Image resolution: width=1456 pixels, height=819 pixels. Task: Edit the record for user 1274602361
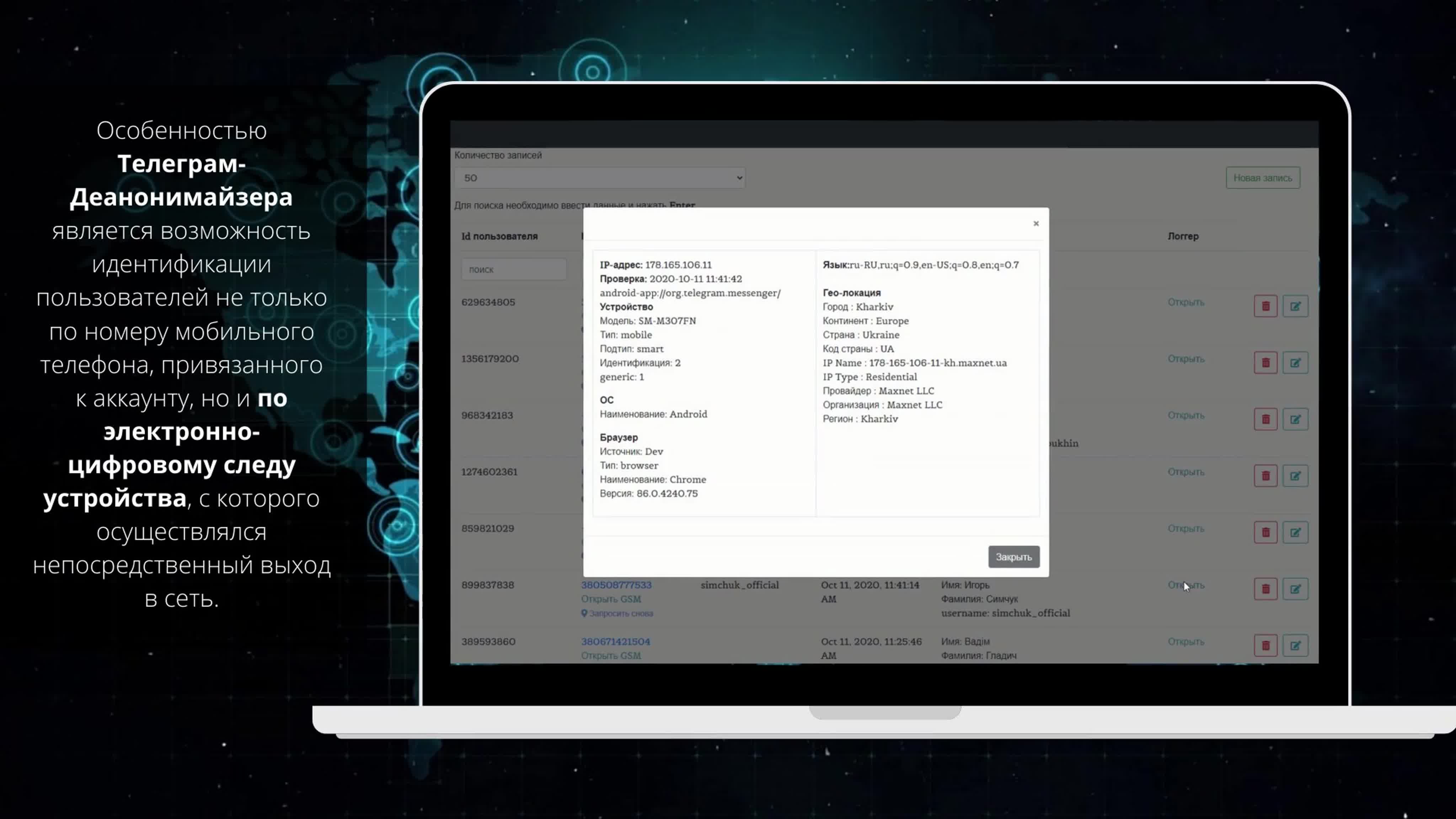[1295, 475]
